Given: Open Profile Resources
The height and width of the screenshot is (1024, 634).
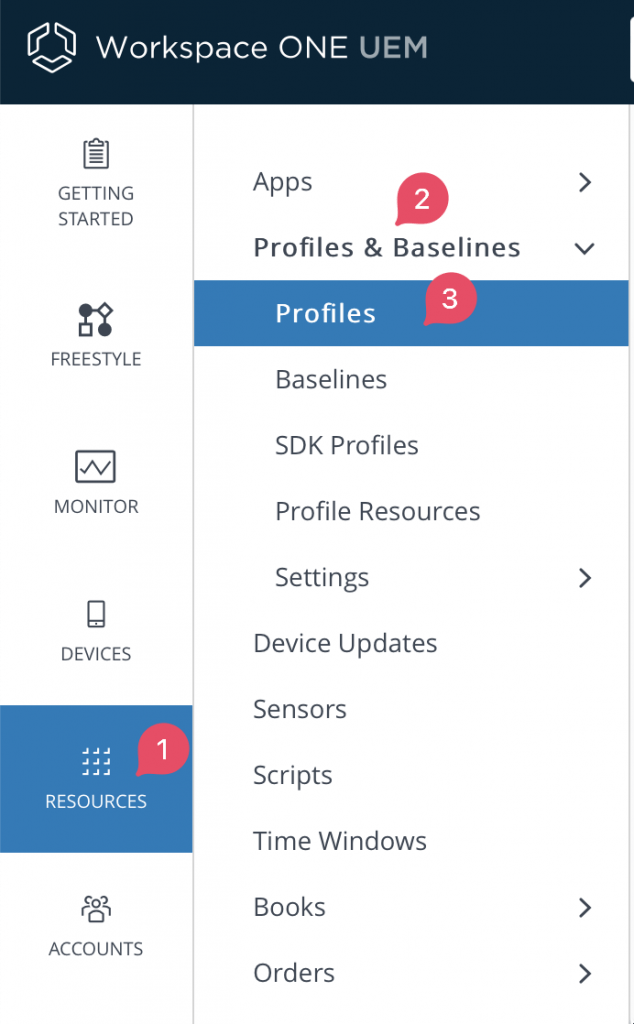Looking at the screenshot, I should click(x=376, y=511).
